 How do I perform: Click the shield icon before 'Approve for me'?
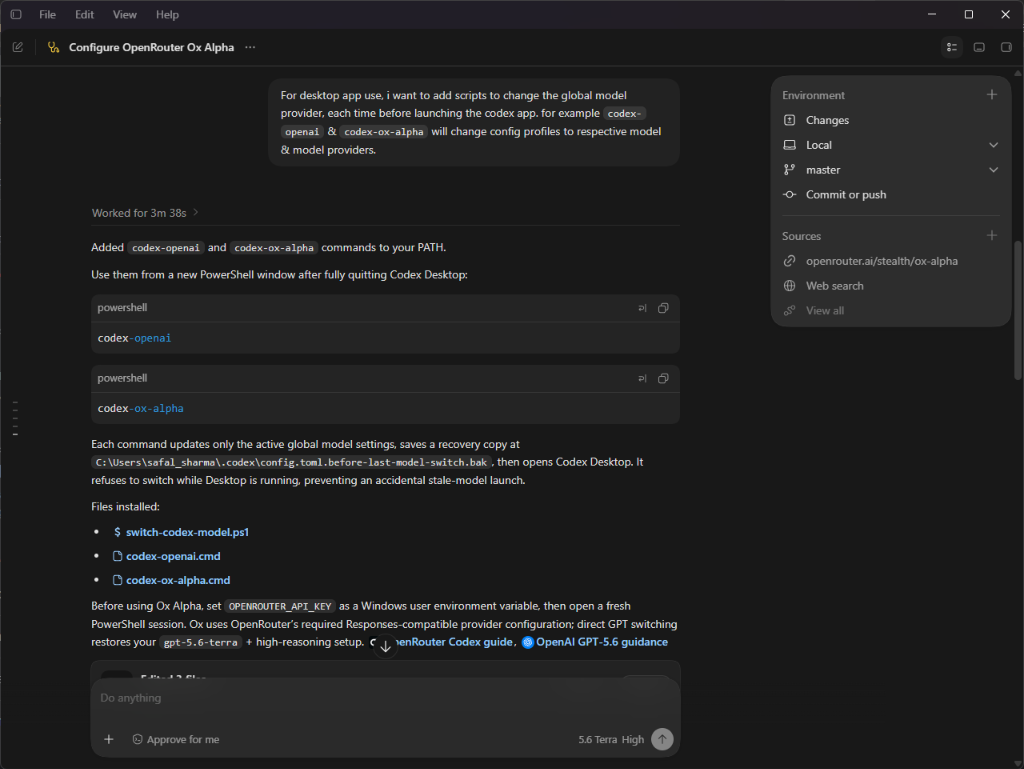click(x=137, y=740)
